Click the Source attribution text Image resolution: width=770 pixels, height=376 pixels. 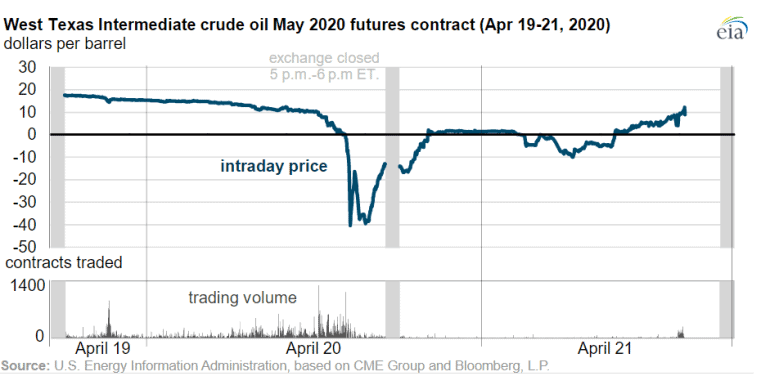[275, 366]
